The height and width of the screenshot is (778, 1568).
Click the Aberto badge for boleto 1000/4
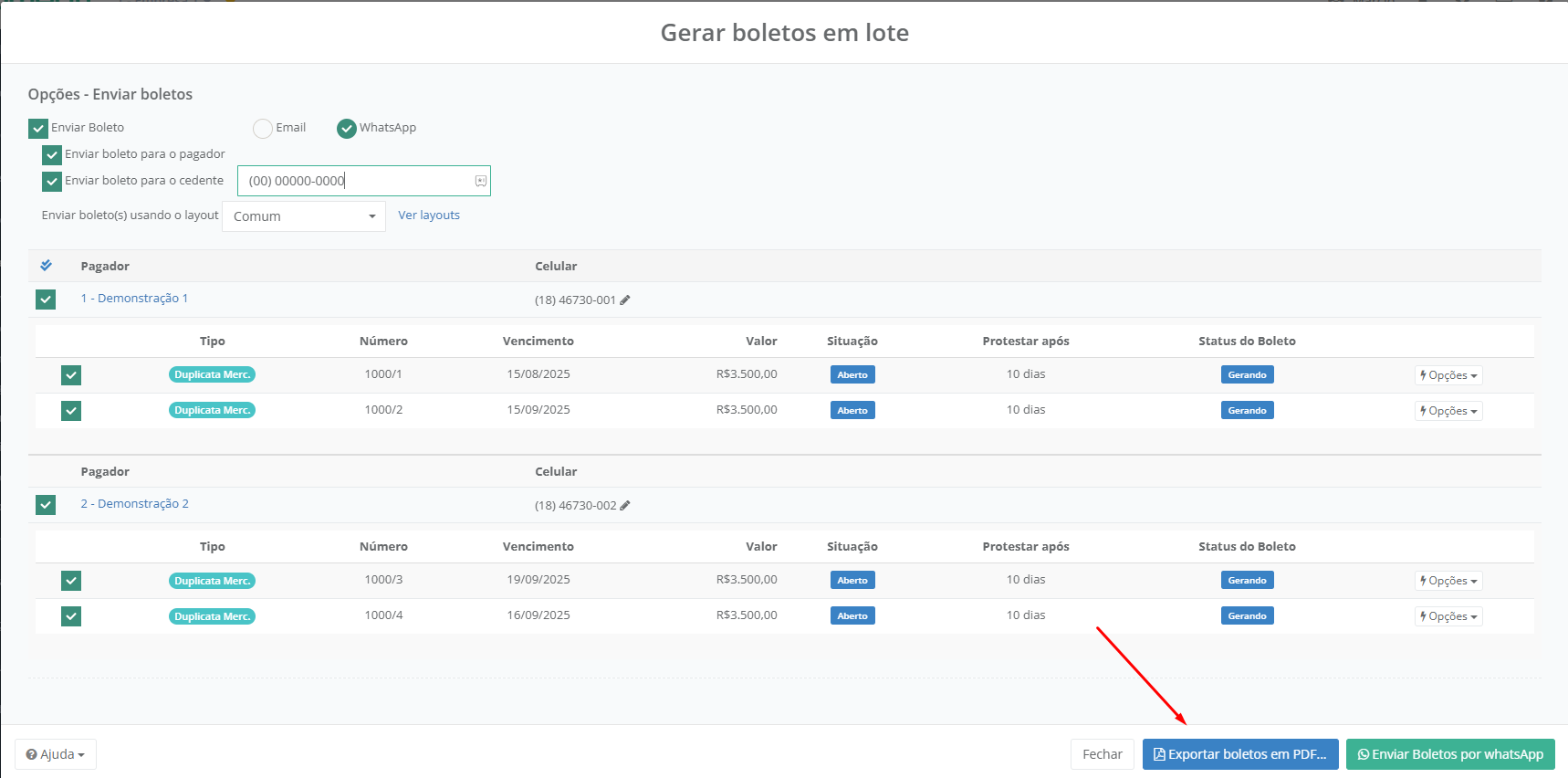[x=852, y=616]
